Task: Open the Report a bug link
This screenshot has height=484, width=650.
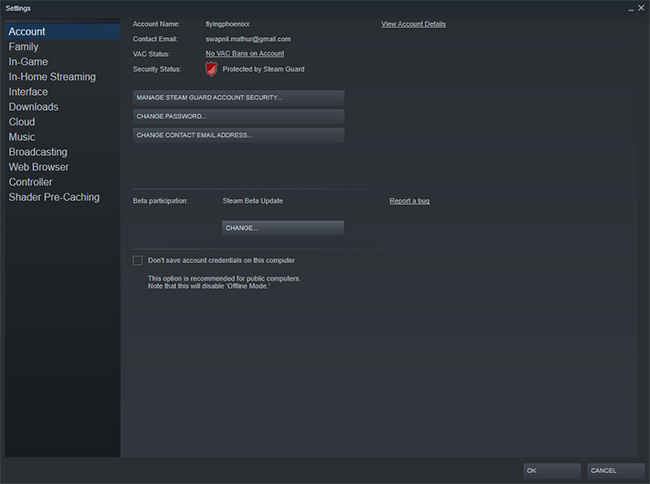Action: click(410, 201)
